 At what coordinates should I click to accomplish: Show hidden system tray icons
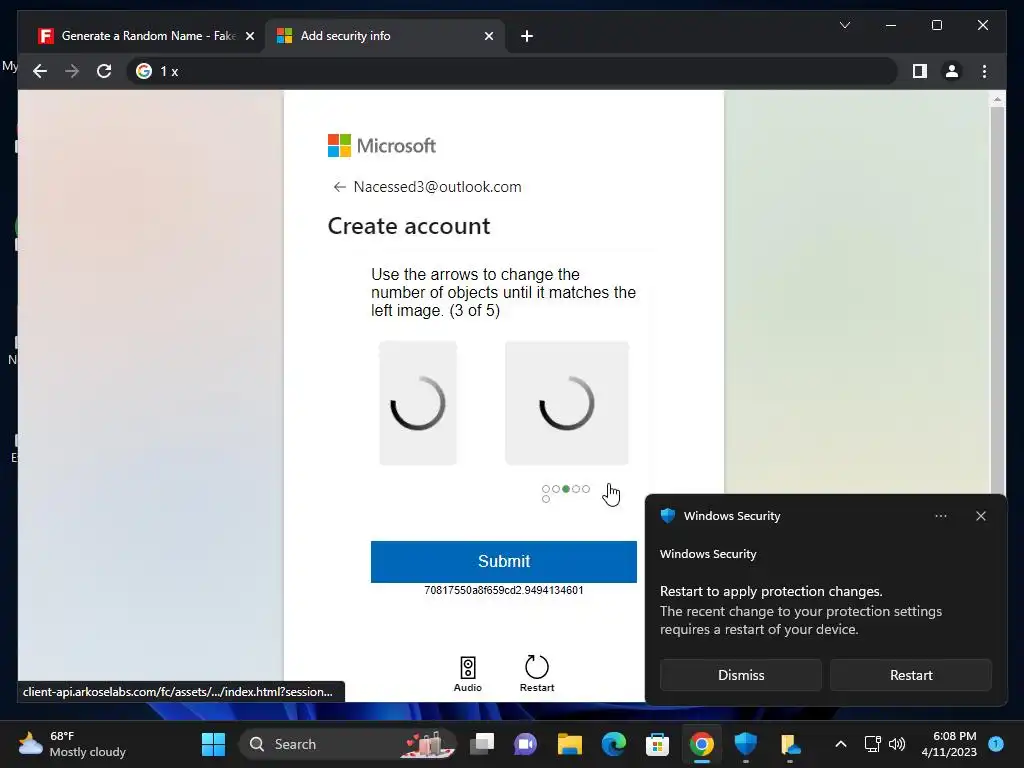[x=840, y=744]
